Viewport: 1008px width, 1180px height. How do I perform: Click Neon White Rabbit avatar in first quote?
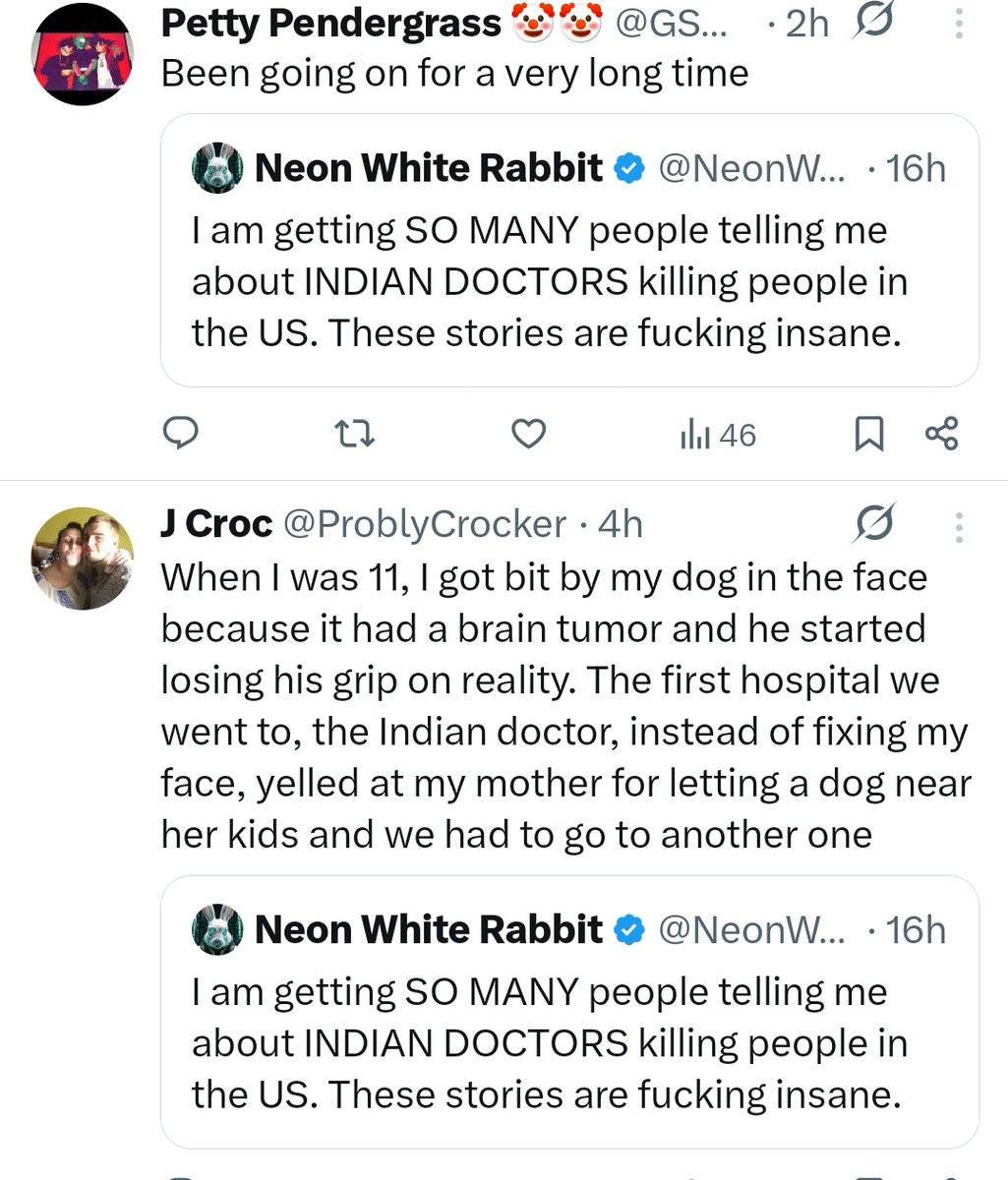217,169
